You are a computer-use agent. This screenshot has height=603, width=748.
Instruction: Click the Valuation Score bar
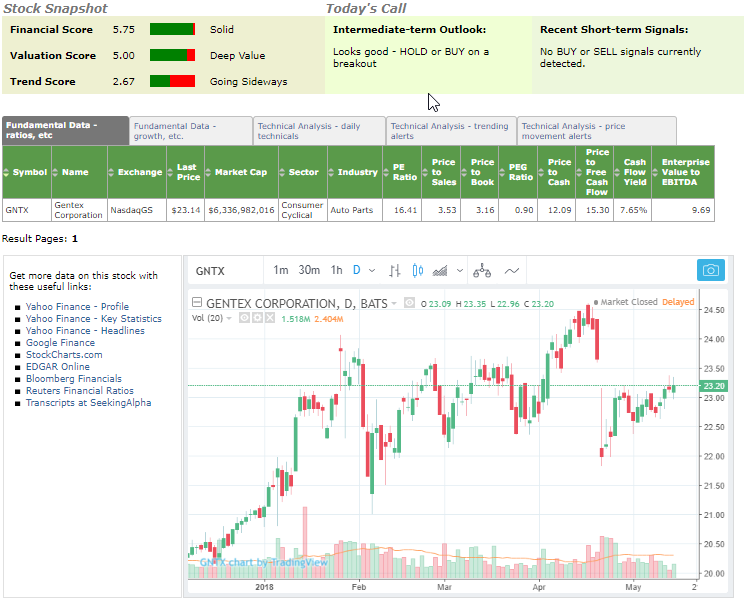point(172,55)
